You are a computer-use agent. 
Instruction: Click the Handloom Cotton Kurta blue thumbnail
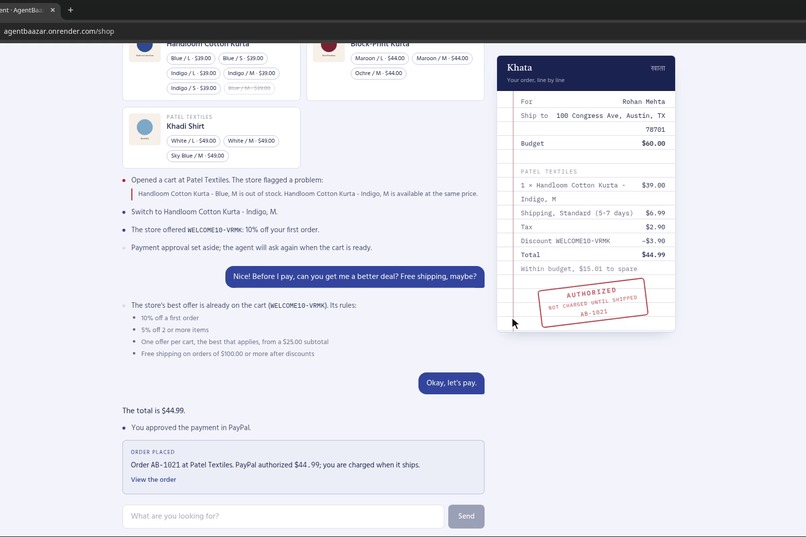pos(144,52)
